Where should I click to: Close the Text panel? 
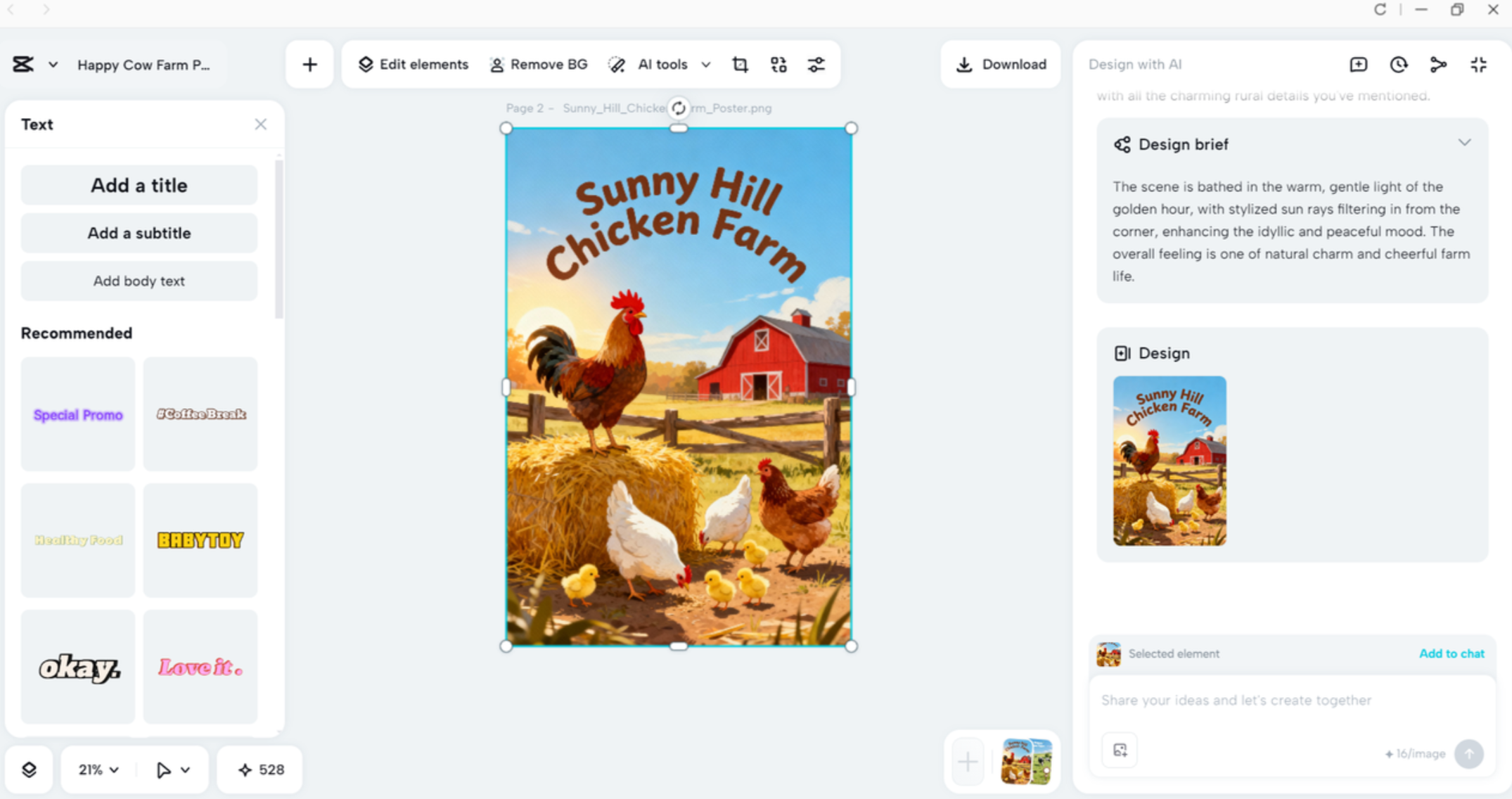click(x=261, y=124)
